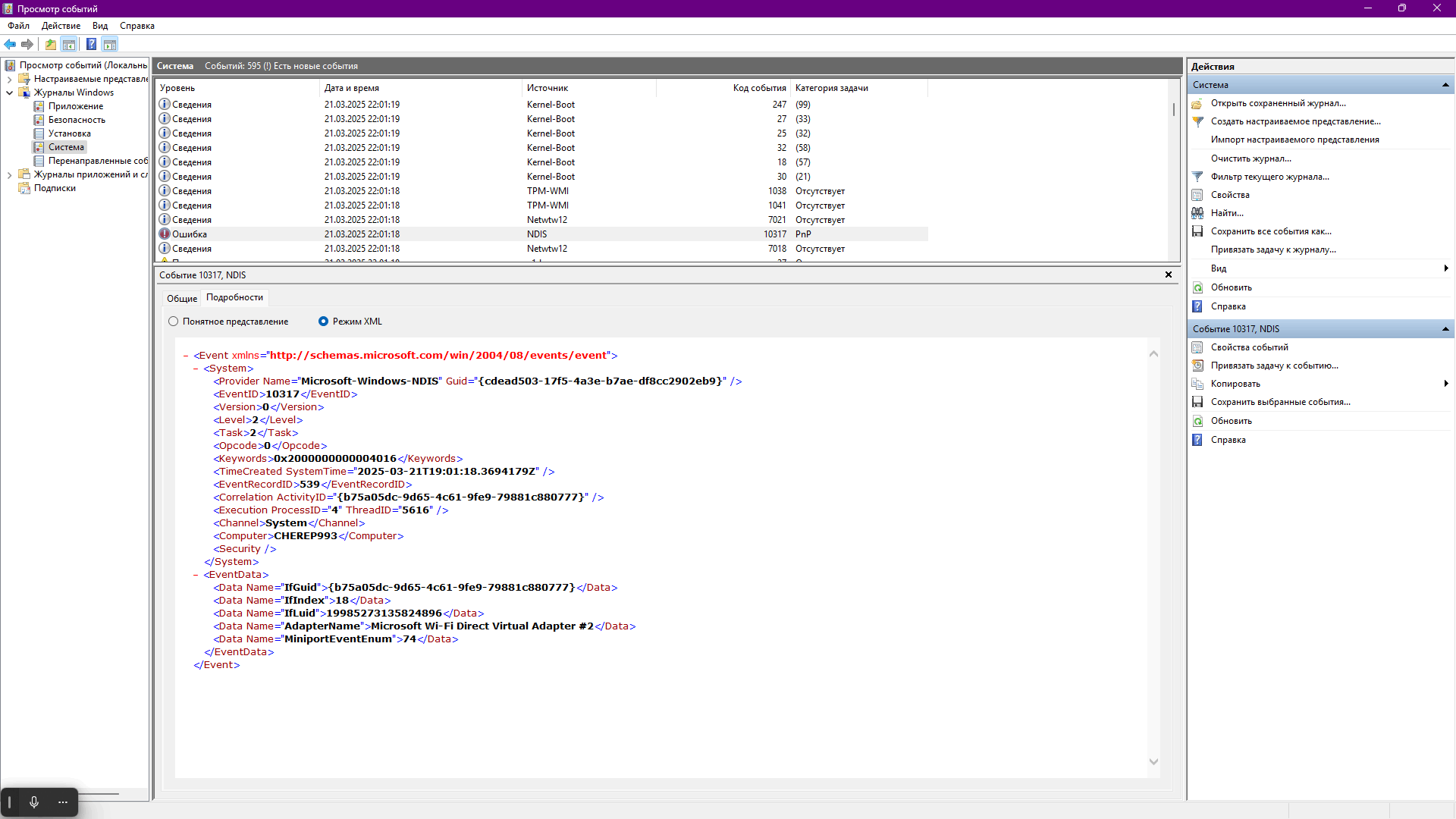Click the open saved log folder icon
Screen dimensions: 1456x819
pyautogui.click(x=1197, y=103)
